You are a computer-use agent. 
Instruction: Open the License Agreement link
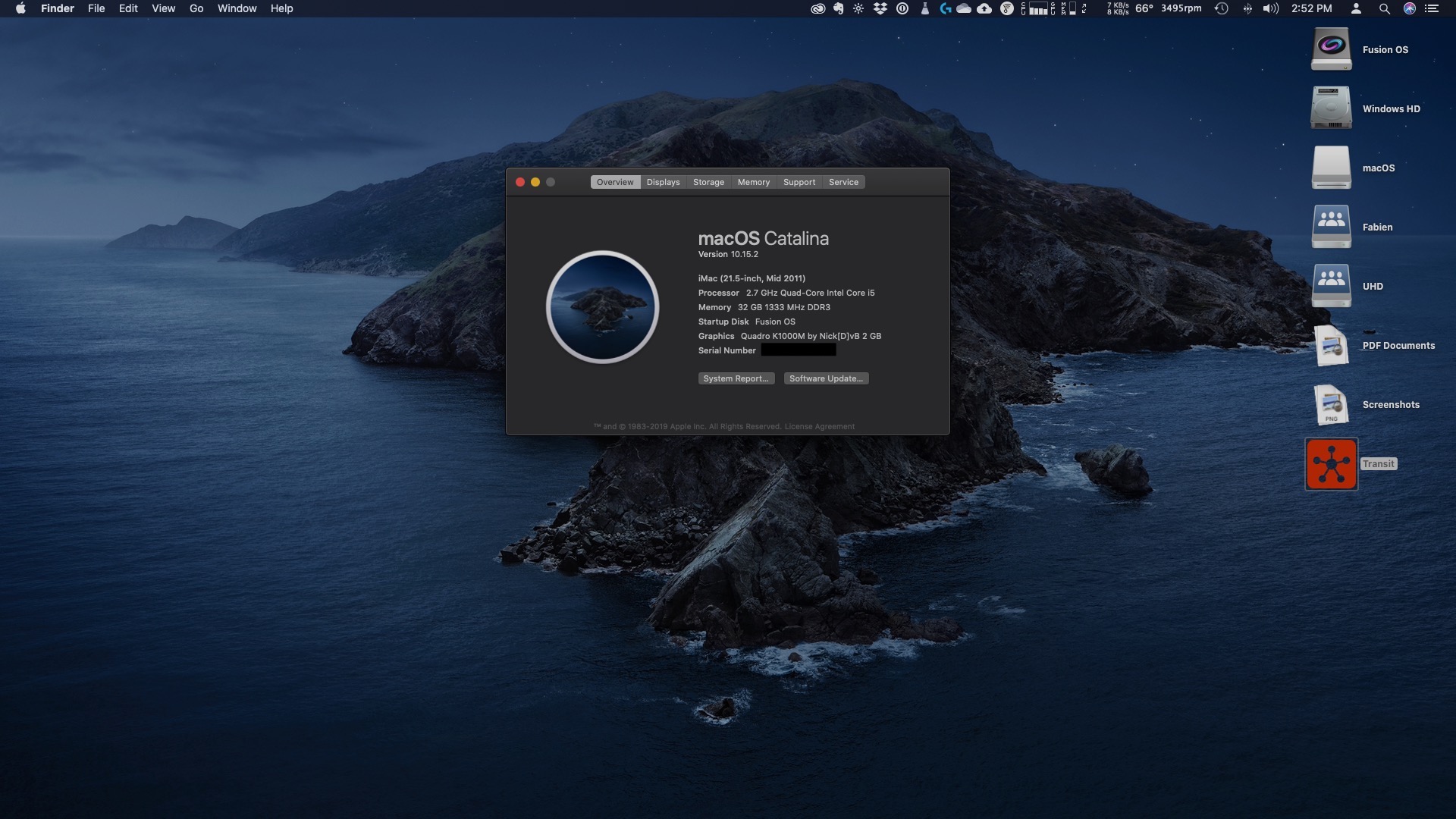coord(819,427)
